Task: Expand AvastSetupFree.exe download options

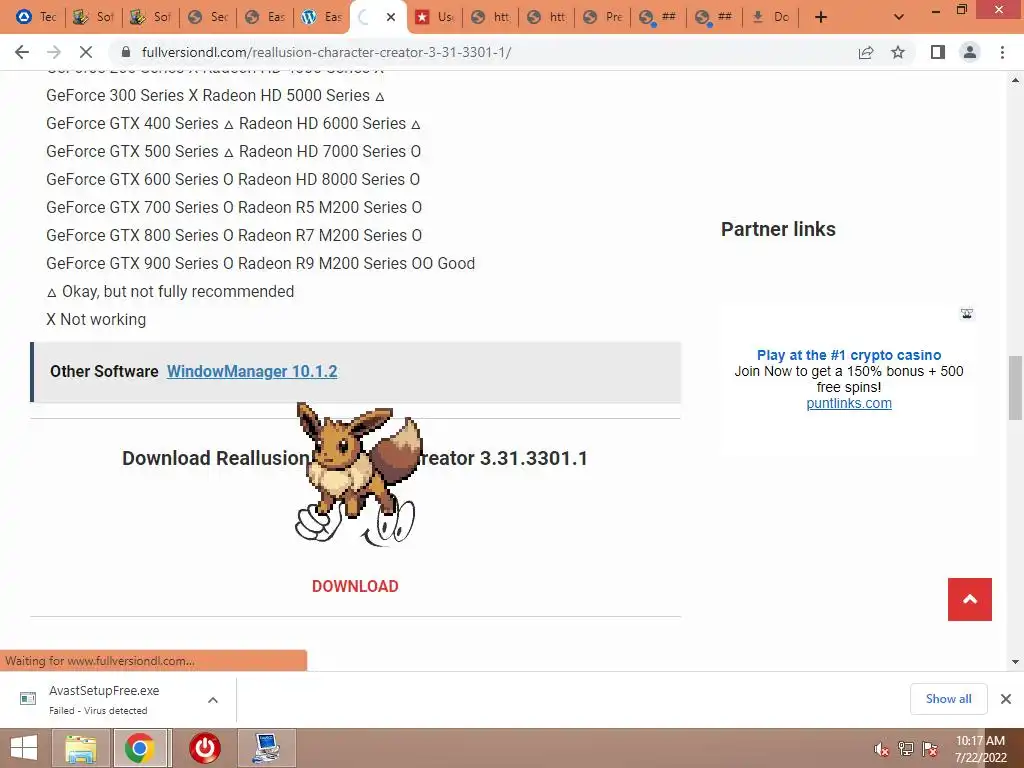Action: (213, 700)
